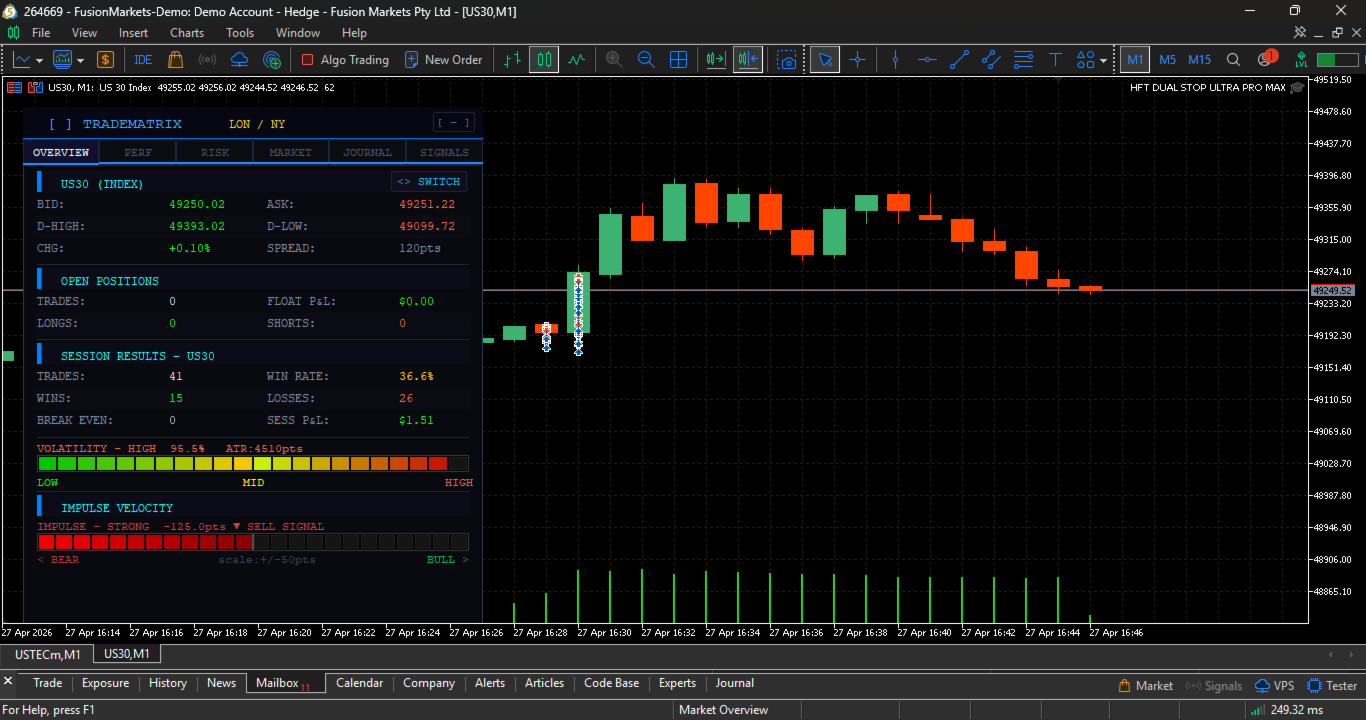
Task: Switch chart to line chart mode
Action: click(577, 60)
